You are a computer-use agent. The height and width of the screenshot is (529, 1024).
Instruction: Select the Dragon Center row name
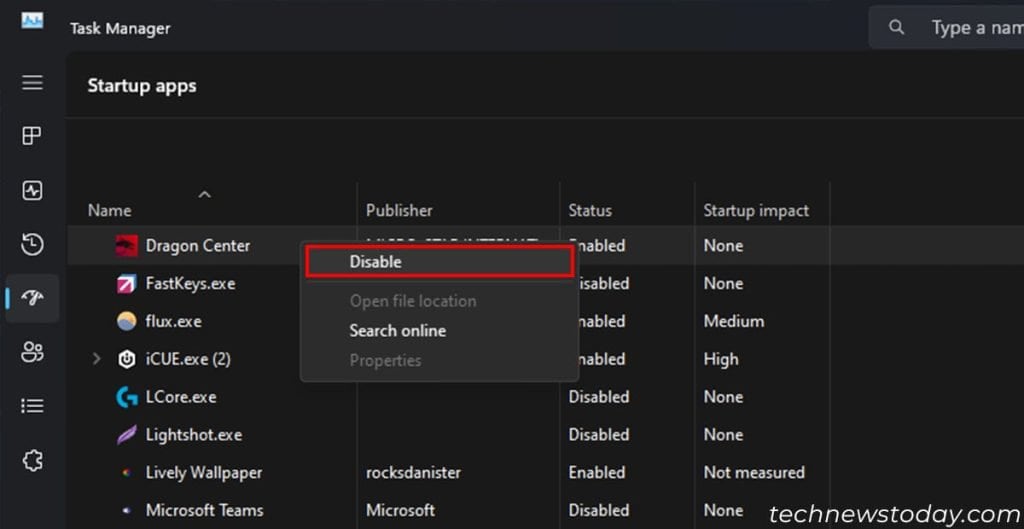(198, 246)
